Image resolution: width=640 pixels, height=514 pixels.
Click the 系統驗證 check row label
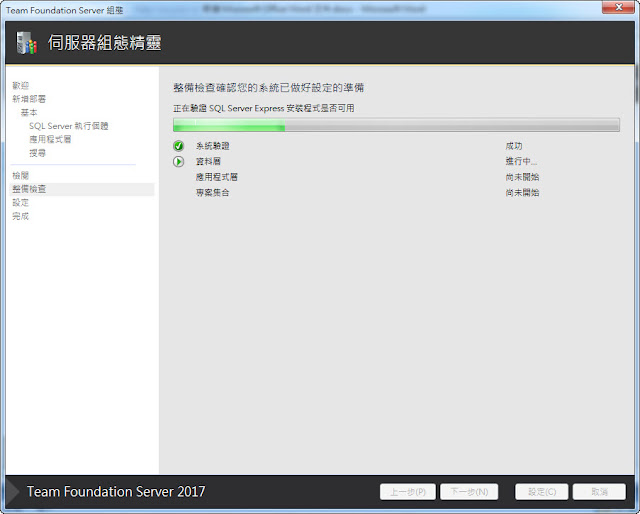tap(213, 146)
